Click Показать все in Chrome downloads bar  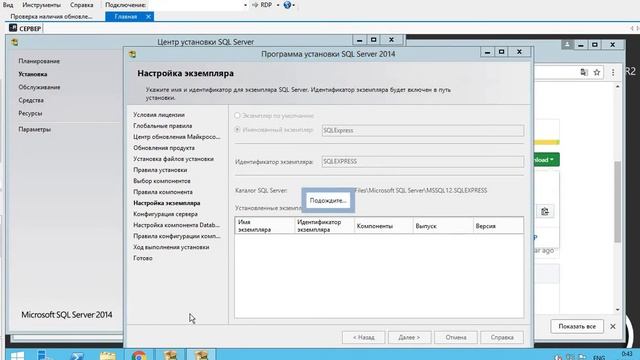(577, 327)
